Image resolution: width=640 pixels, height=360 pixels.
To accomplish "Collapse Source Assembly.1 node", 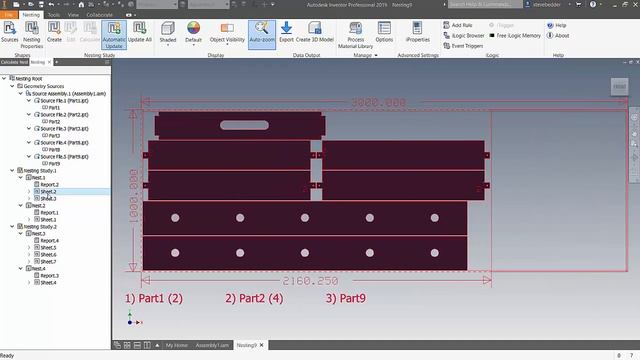I will [x=20, y=93].
